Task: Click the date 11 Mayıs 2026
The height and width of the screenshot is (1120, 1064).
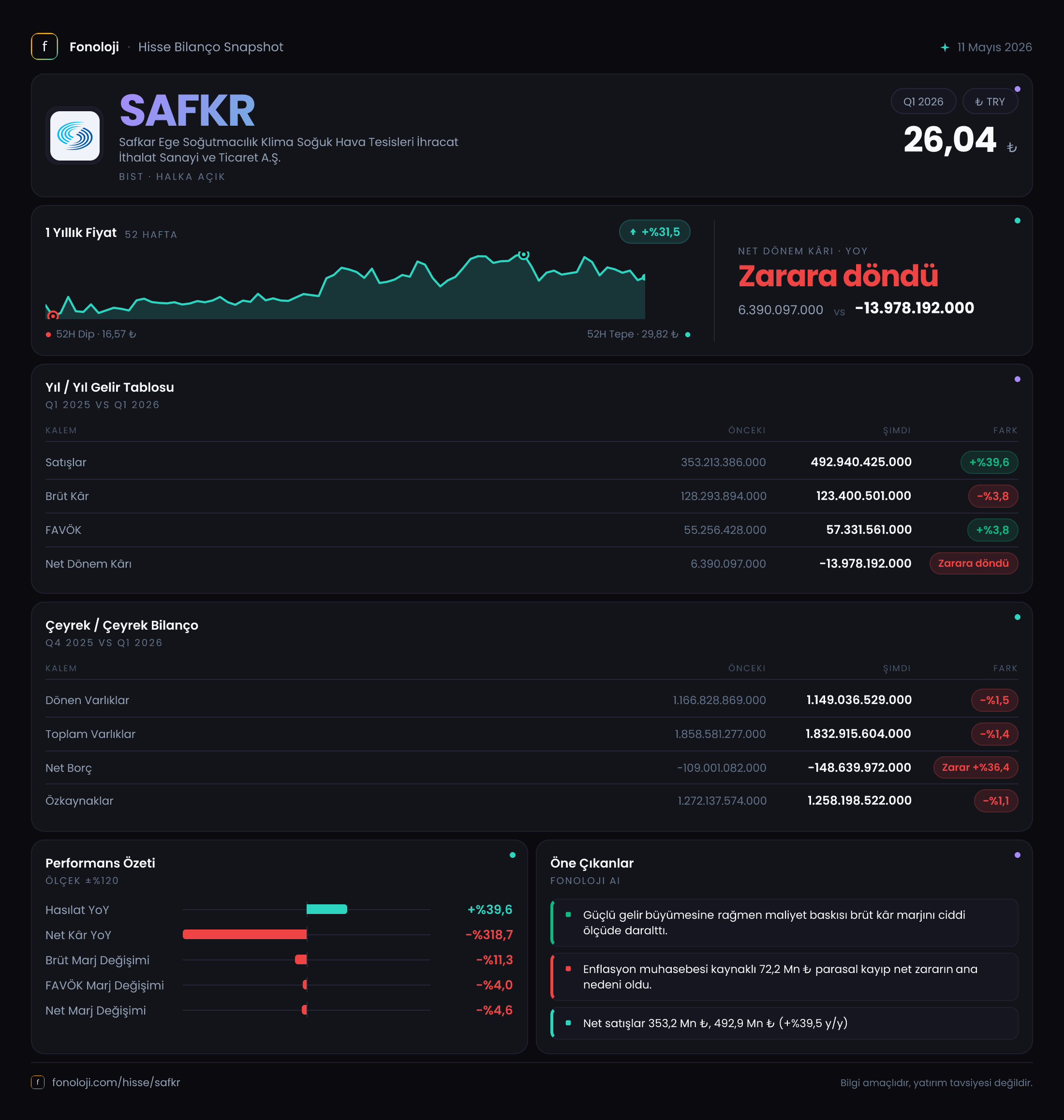Action: click(x=994, y=47)
